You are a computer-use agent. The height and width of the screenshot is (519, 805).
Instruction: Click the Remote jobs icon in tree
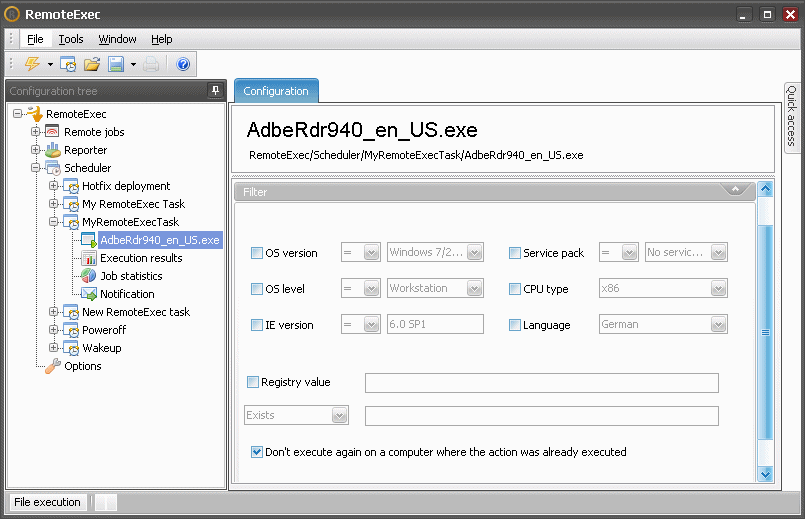[x=52, y=131]
